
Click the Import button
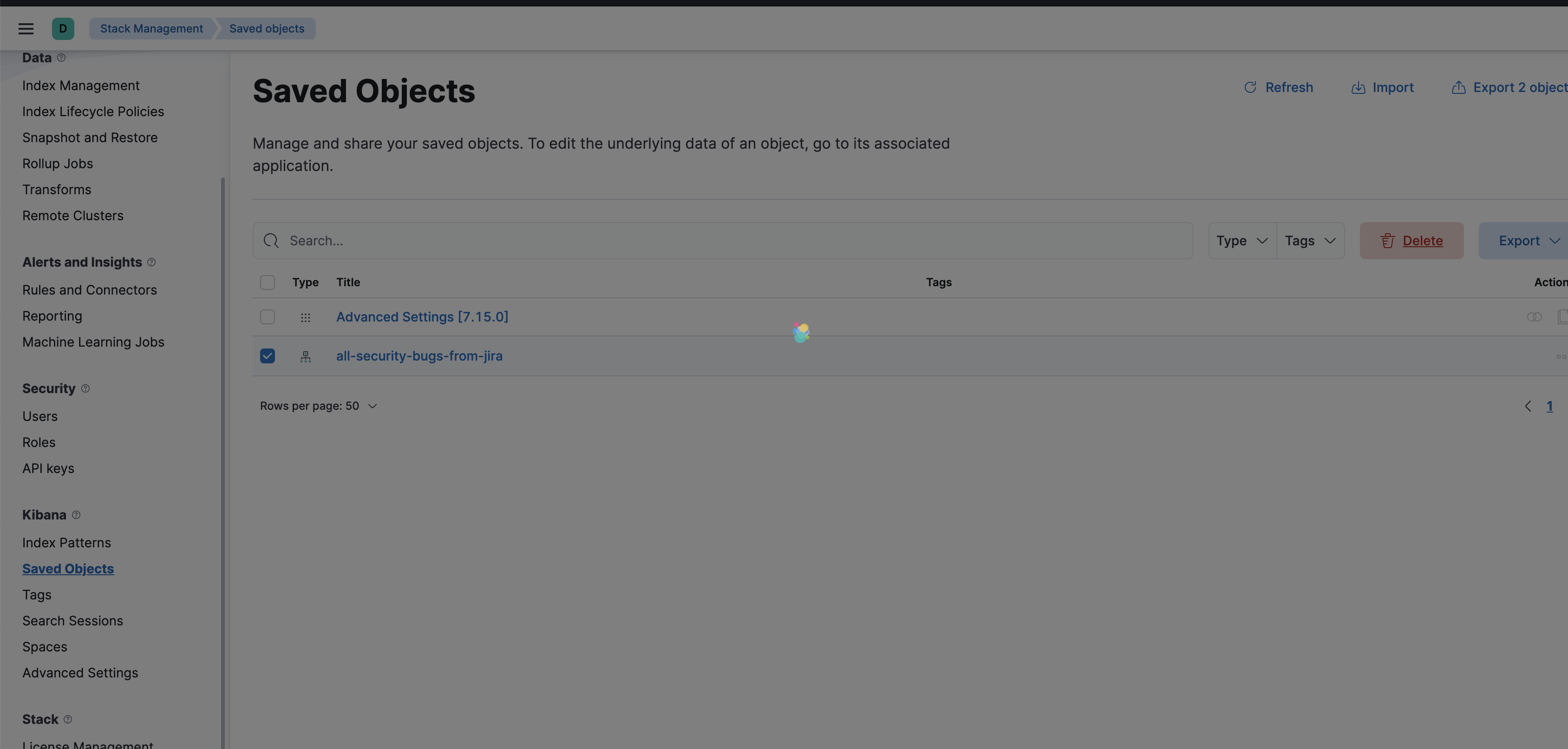[x=1382, y=88]
